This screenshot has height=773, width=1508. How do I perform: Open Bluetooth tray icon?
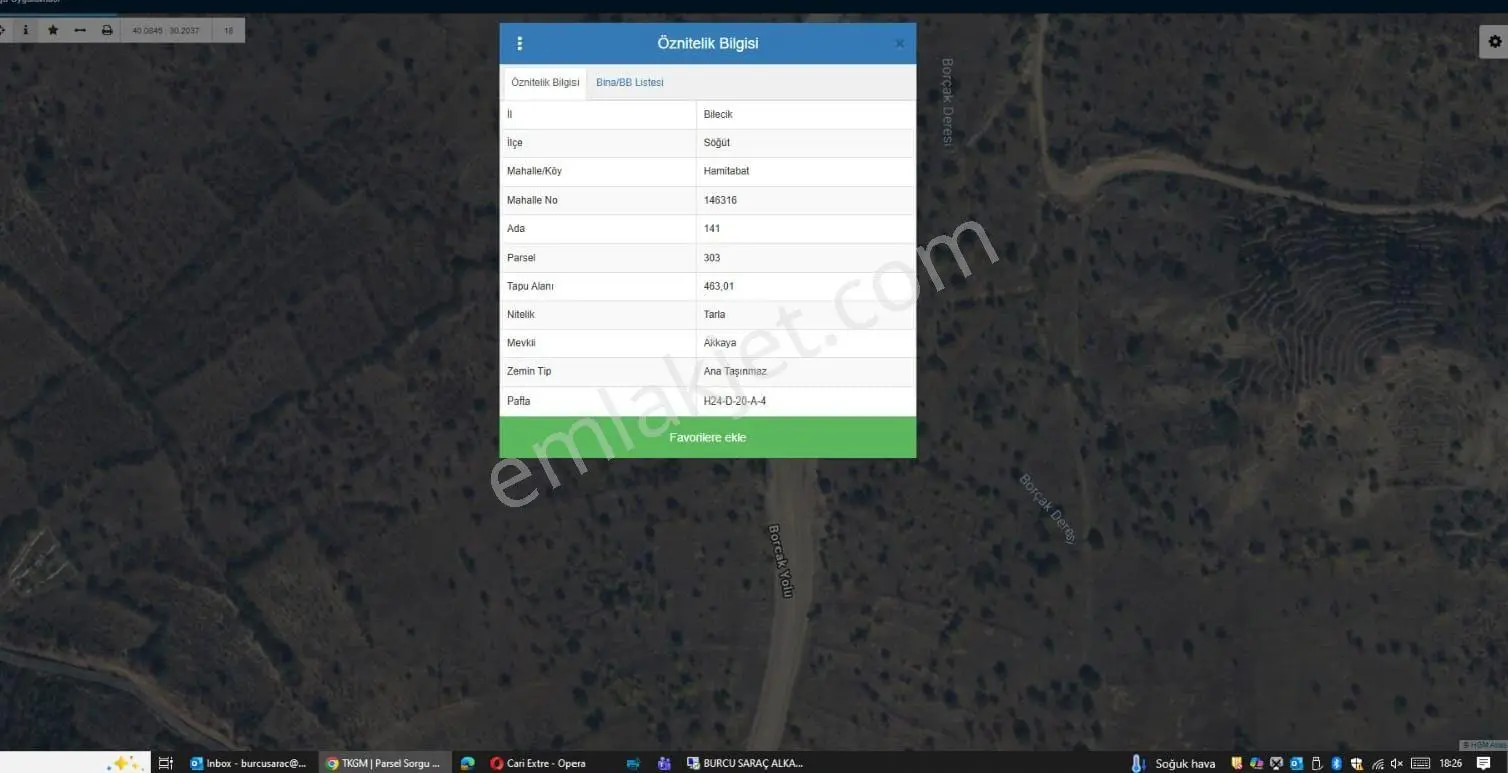[x=1335, y=764]
